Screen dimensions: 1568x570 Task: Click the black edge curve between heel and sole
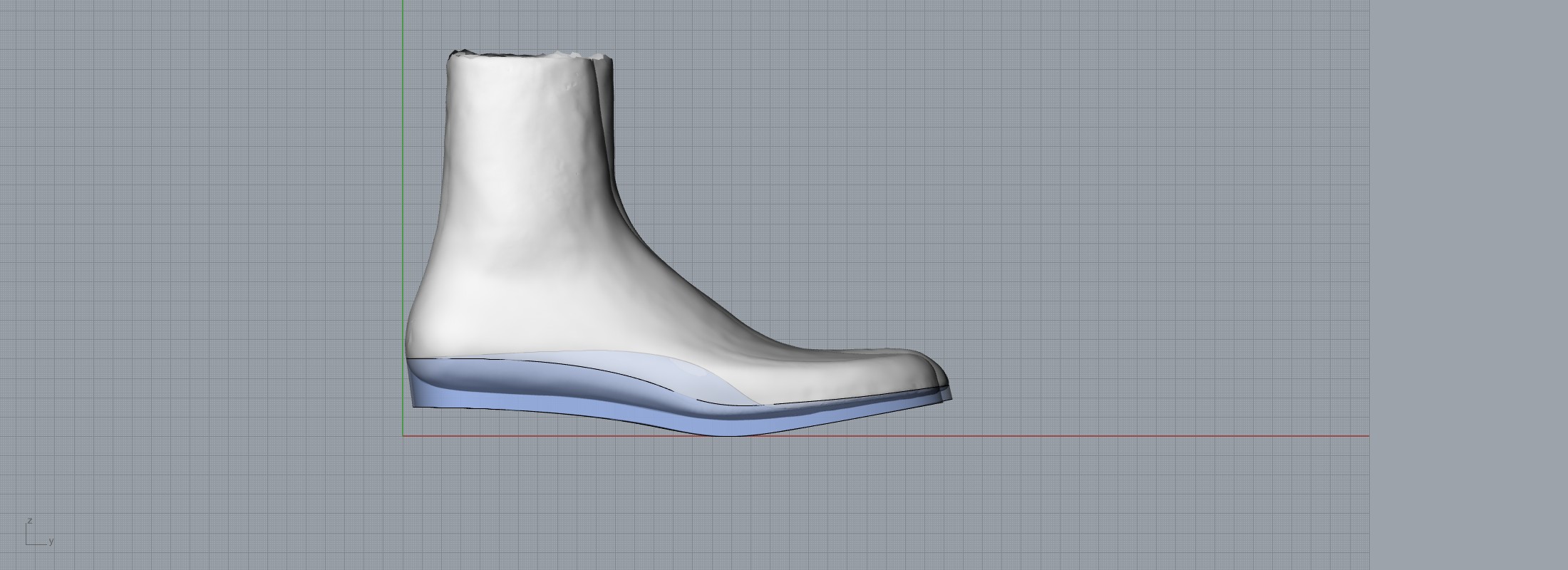[x=463, y=358]
